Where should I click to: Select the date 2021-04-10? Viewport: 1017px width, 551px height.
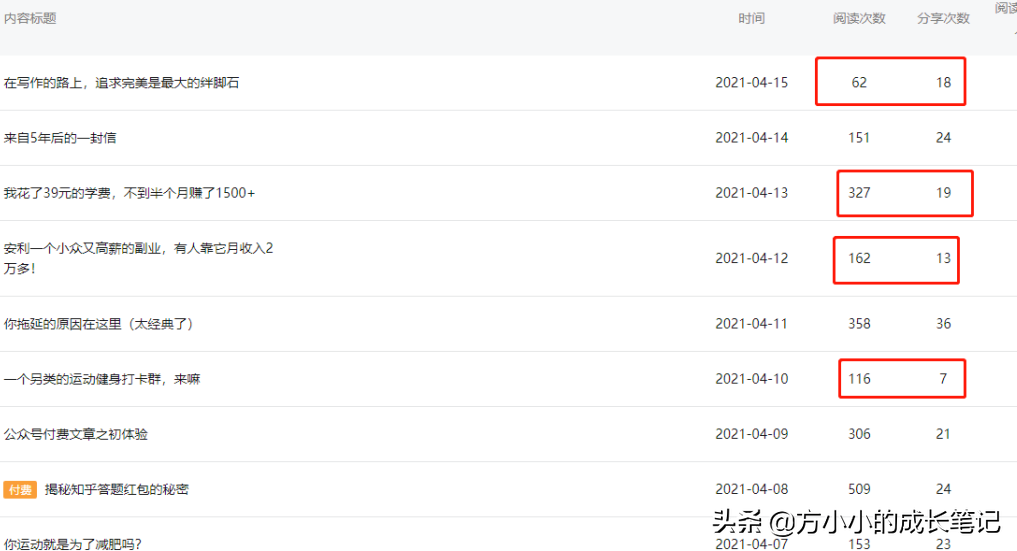[x=751, y=379]
